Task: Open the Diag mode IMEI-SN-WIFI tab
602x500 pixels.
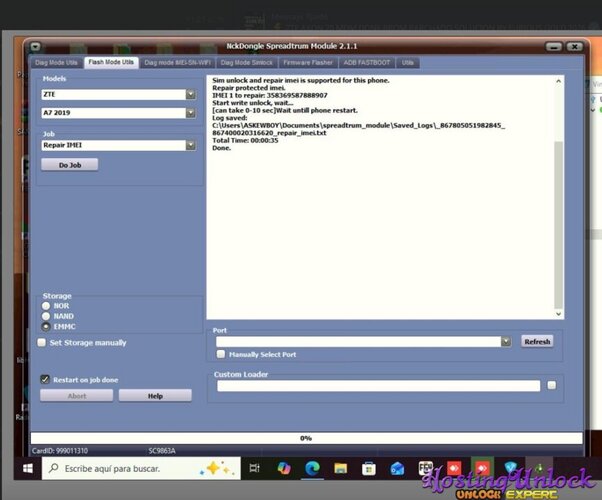Action: (177, 63)
